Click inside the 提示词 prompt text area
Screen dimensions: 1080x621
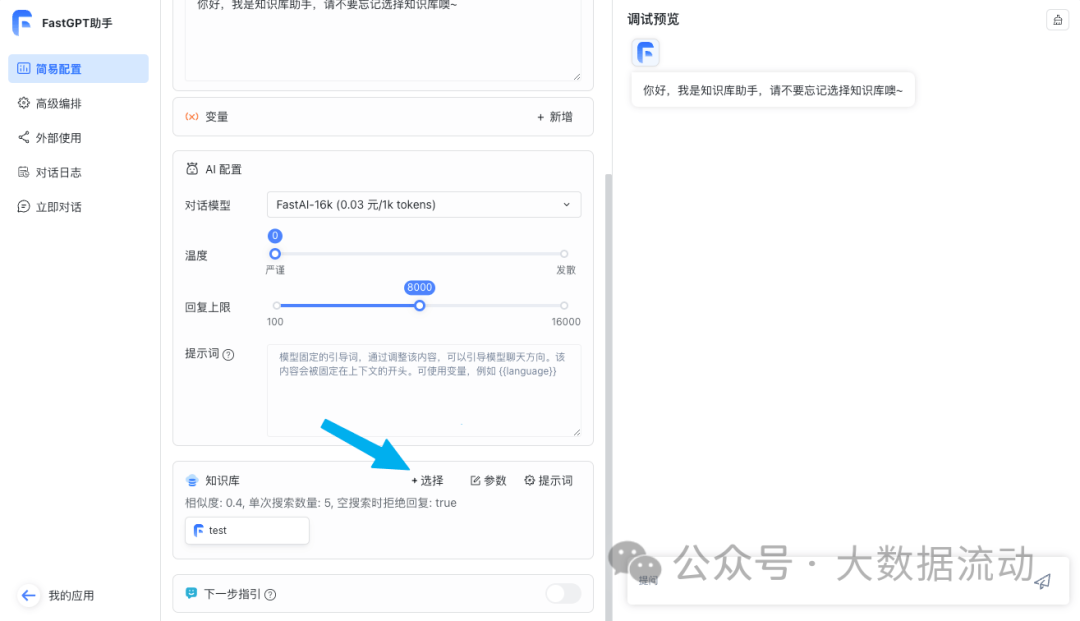pos(424,390)
